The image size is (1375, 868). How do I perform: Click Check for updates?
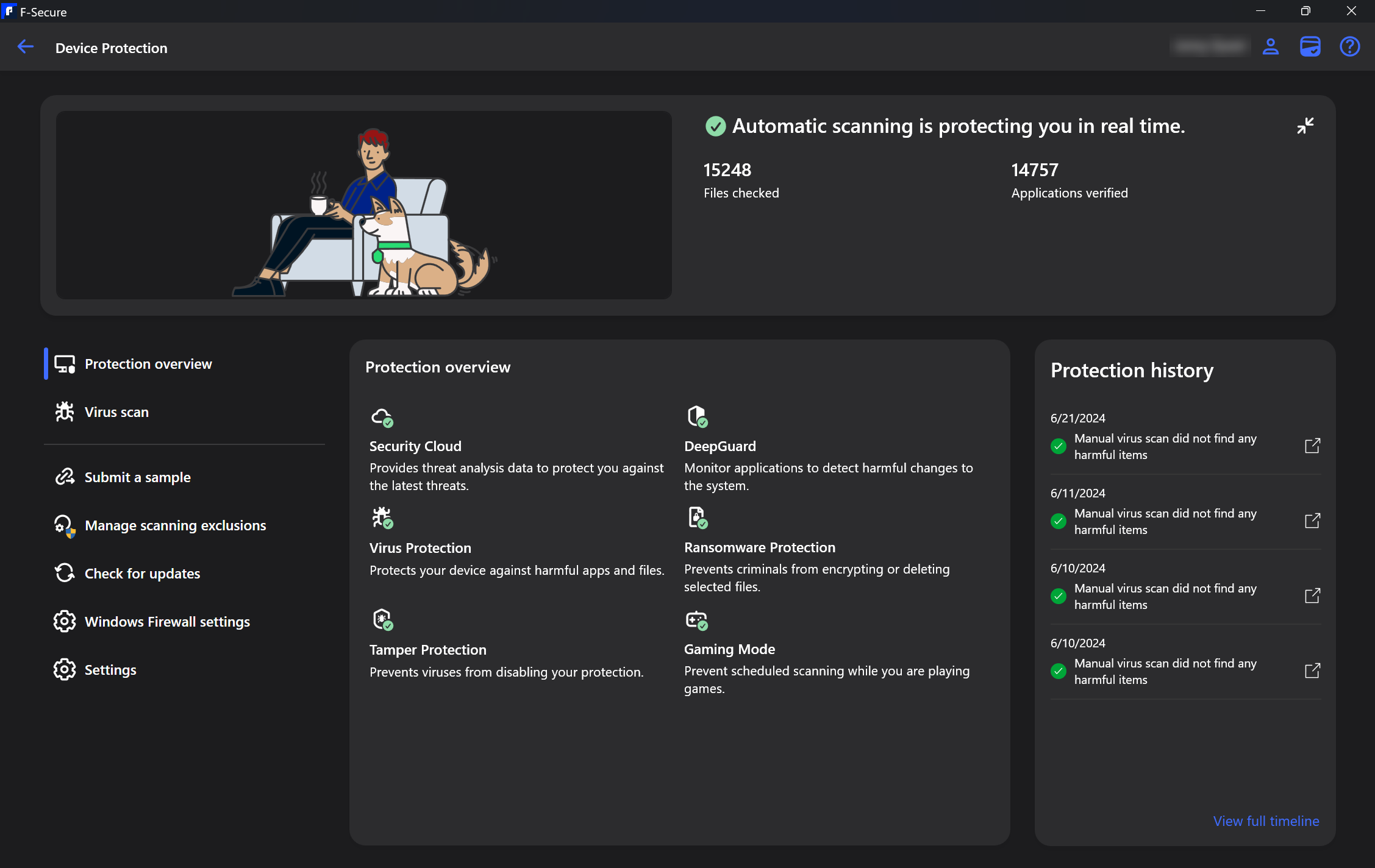click(x=142, y=574)
